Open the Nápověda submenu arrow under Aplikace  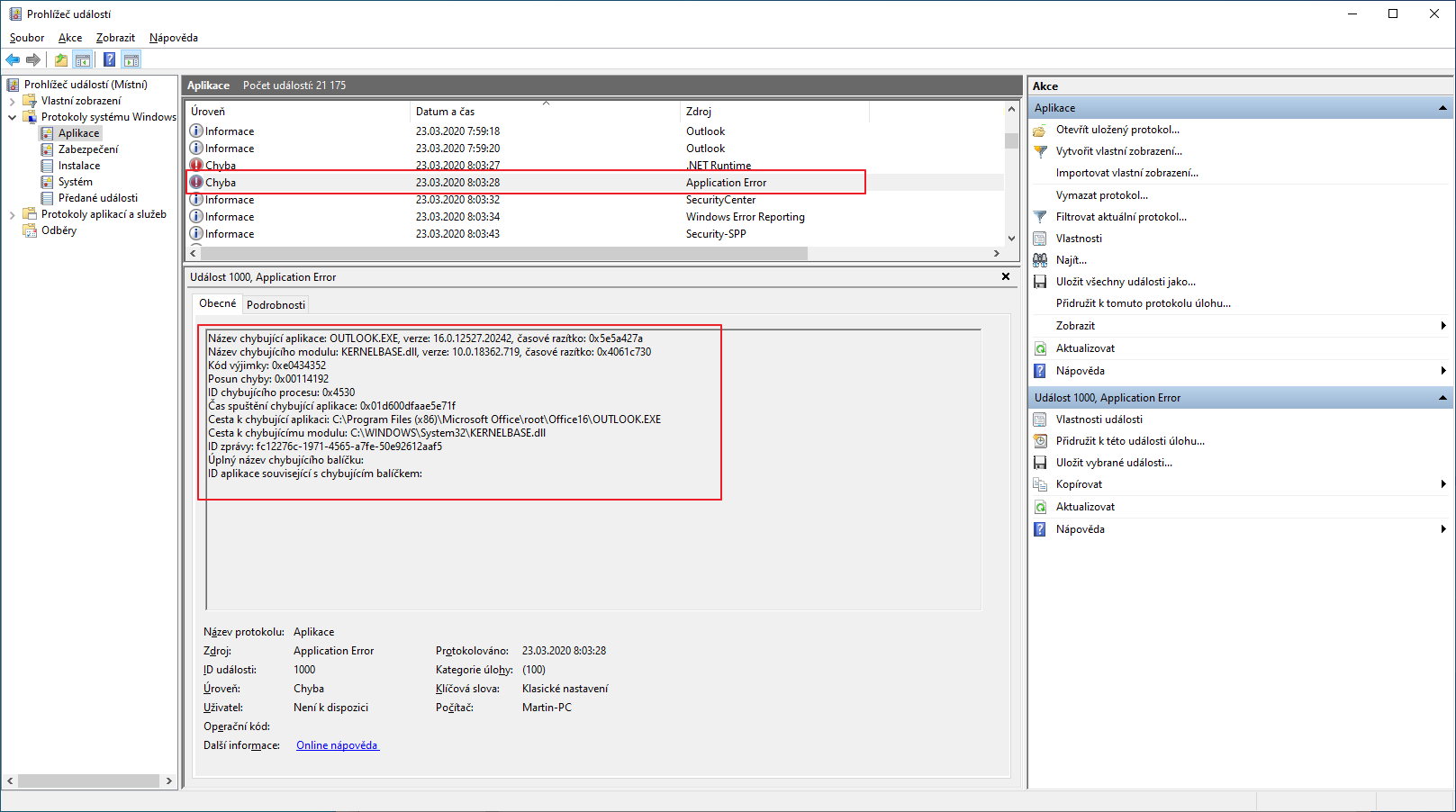pyautogui.click(x=1443, y=371)
